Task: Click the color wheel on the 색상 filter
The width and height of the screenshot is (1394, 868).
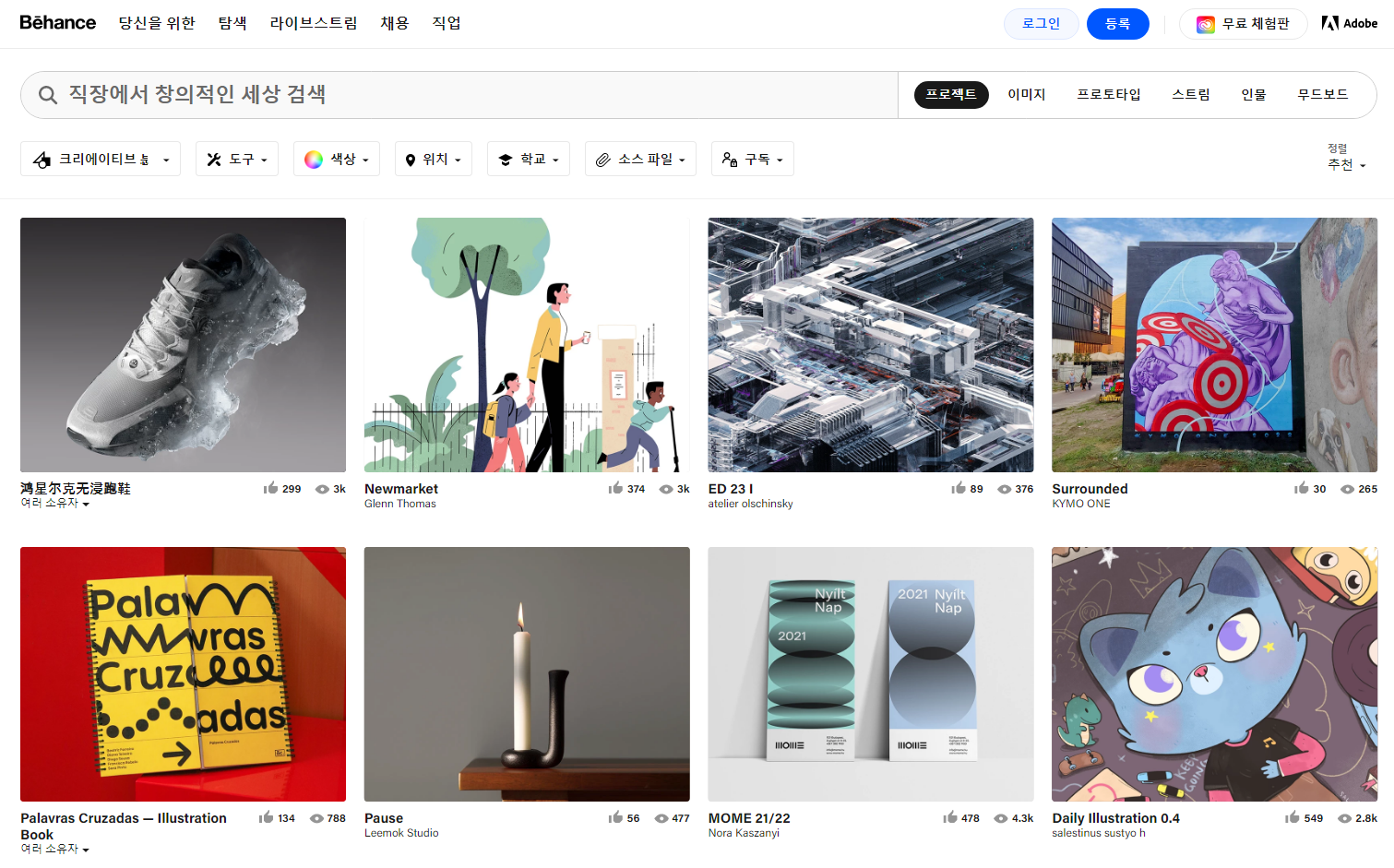Action: [x=314, y=158]
